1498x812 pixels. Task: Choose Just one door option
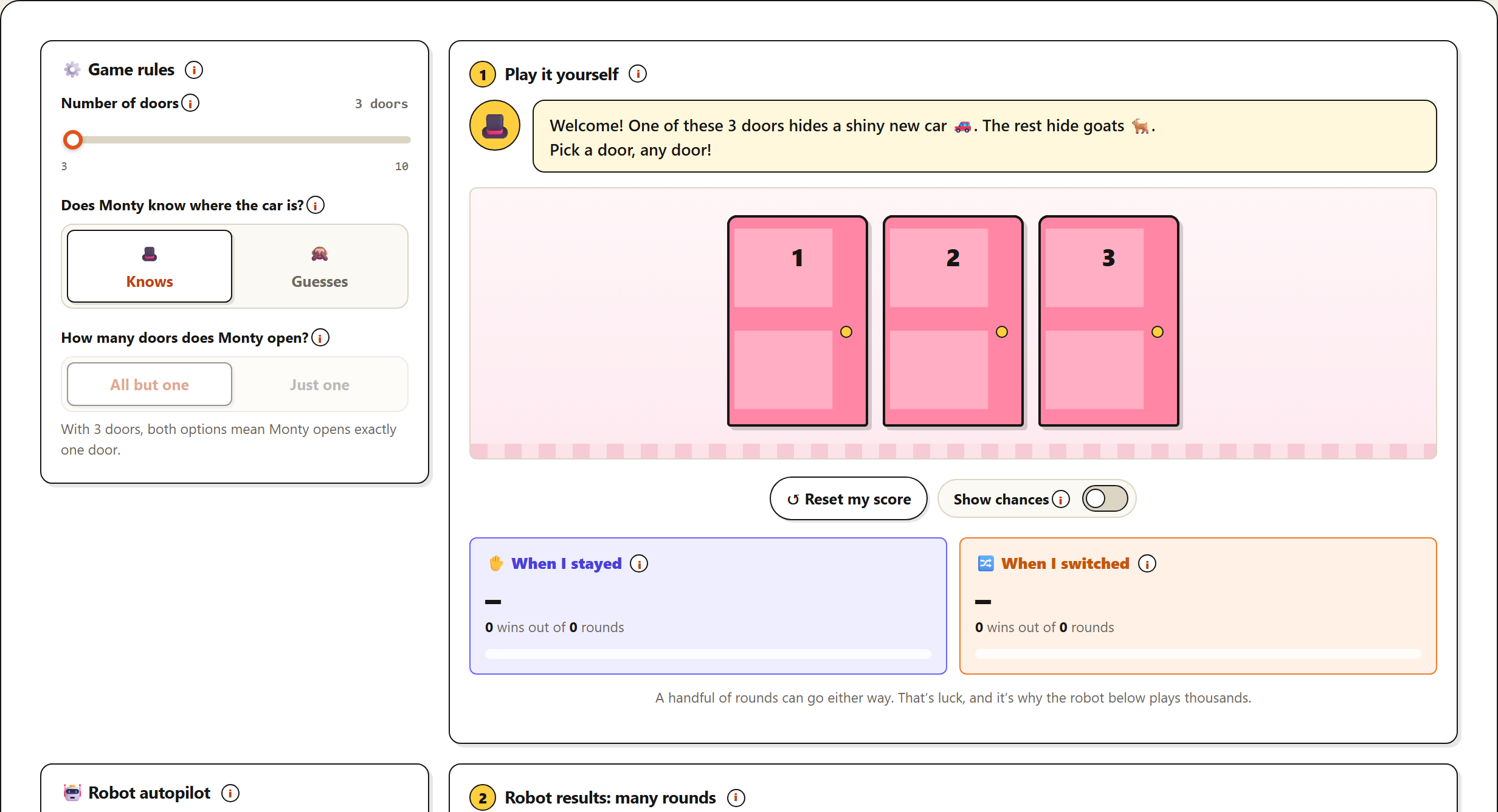click(320, 385)
